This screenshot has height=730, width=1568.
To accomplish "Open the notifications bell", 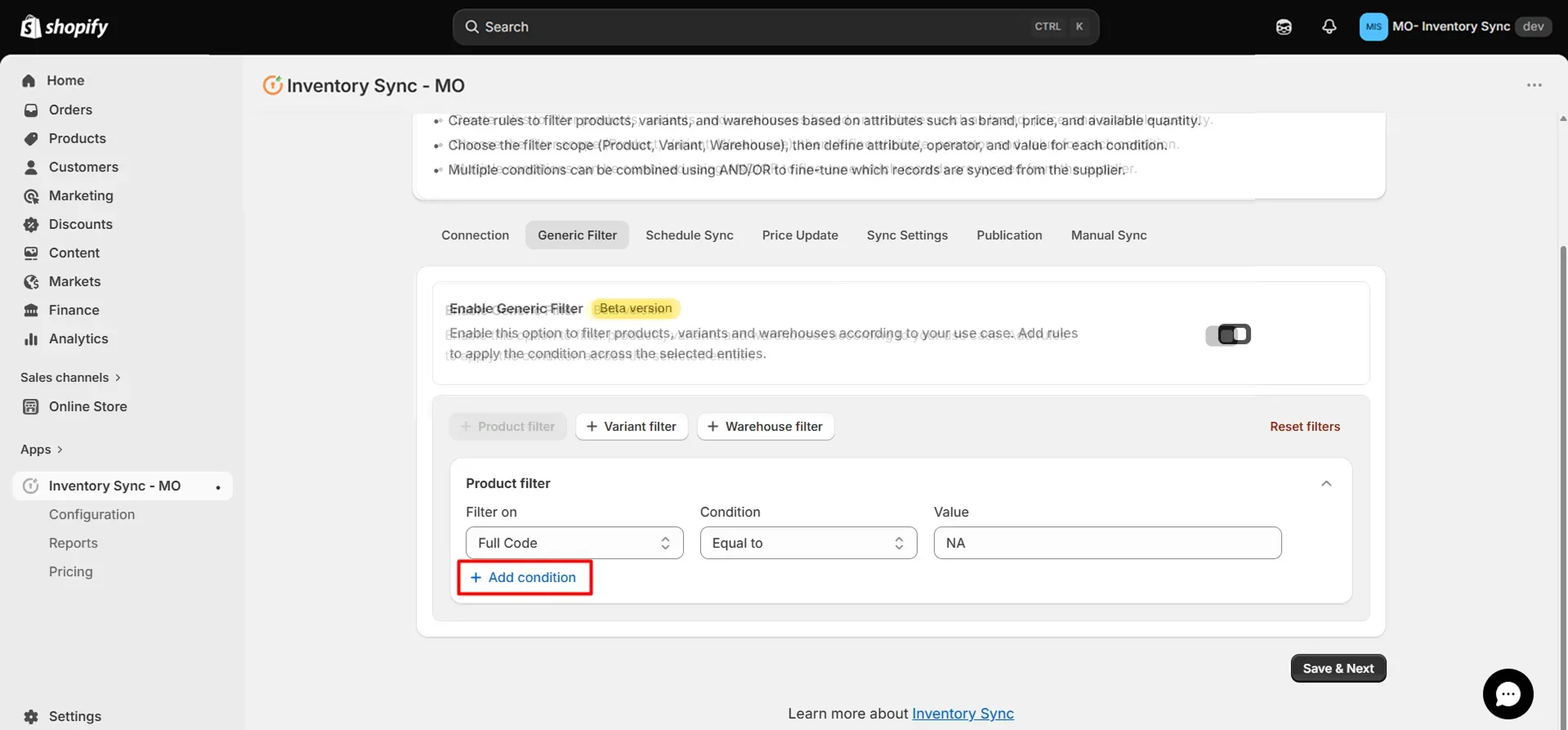I will 1329,27.
